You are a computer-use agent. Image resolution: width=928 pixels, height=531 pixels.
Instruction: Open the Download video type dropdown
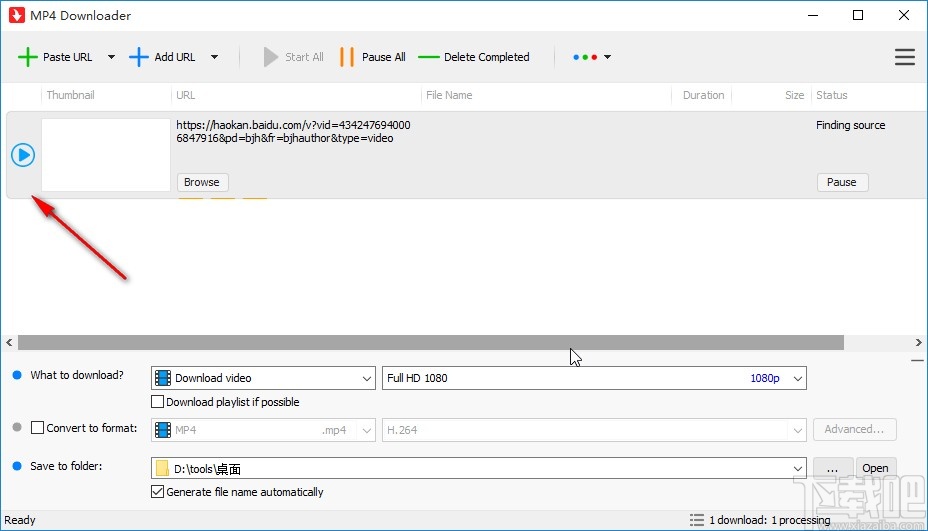(263, 378)
